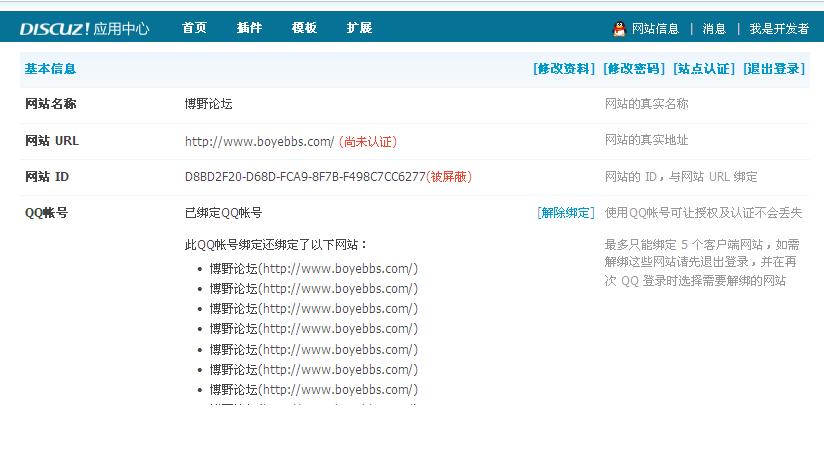The width and height of the screenshot is (824, 450).
Task: Click the hint text 网站的真实名称
Action: pos(646,104)
